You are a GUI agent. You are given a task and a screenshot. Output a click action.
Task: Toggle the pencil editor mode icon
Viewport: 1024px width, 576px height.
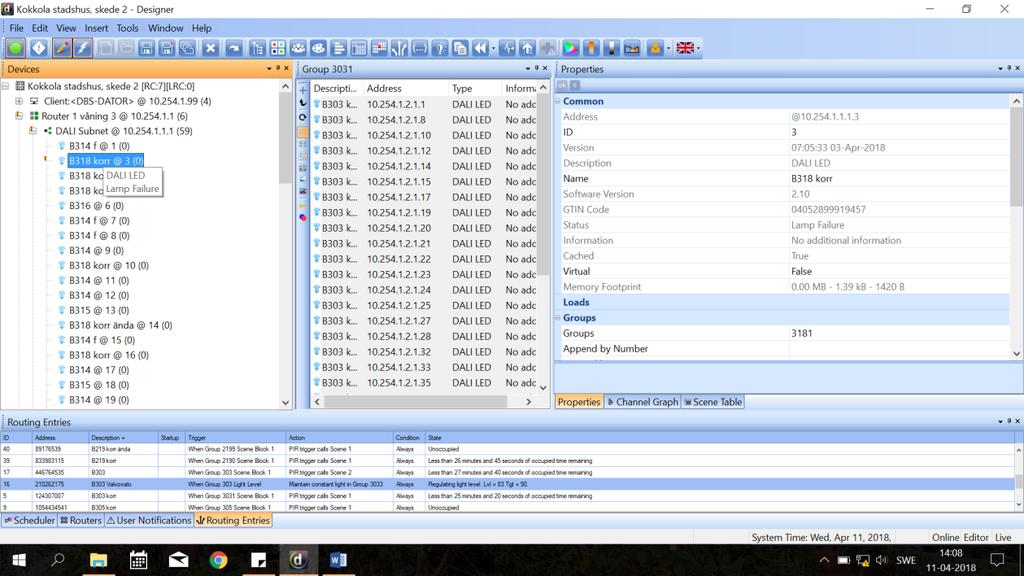62,48
